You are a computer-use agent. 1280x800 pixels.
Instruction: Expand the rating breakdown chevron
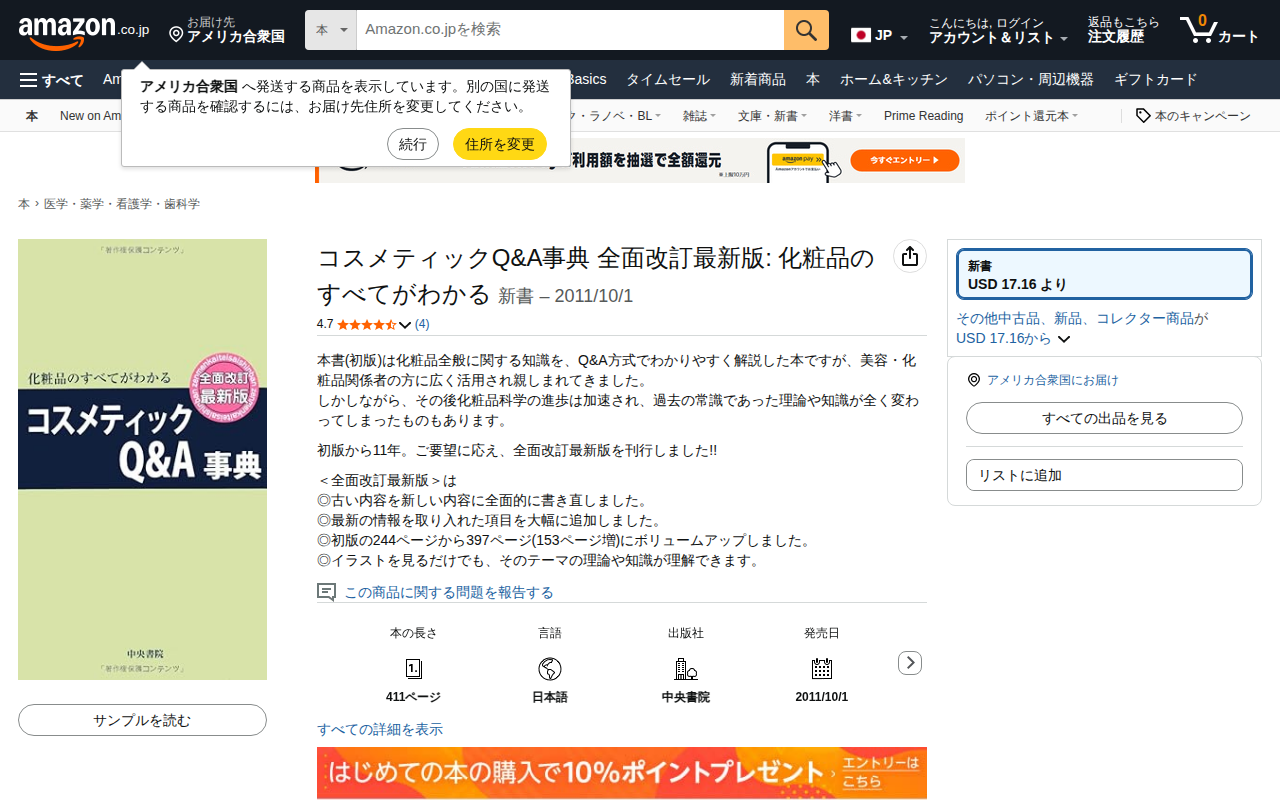click(405, 325)
